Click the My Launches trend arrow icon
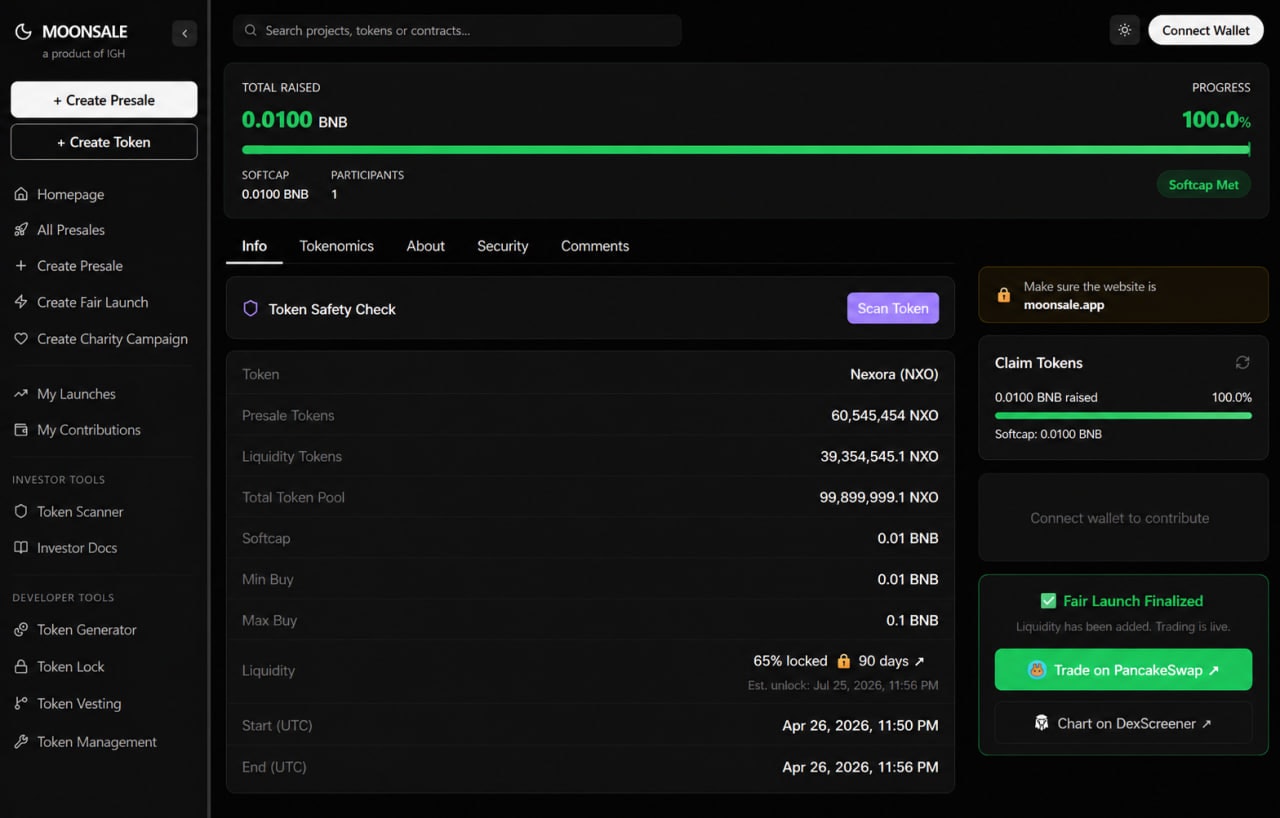The width and height of the screenshot is (1280, 818). click(21, 394)
